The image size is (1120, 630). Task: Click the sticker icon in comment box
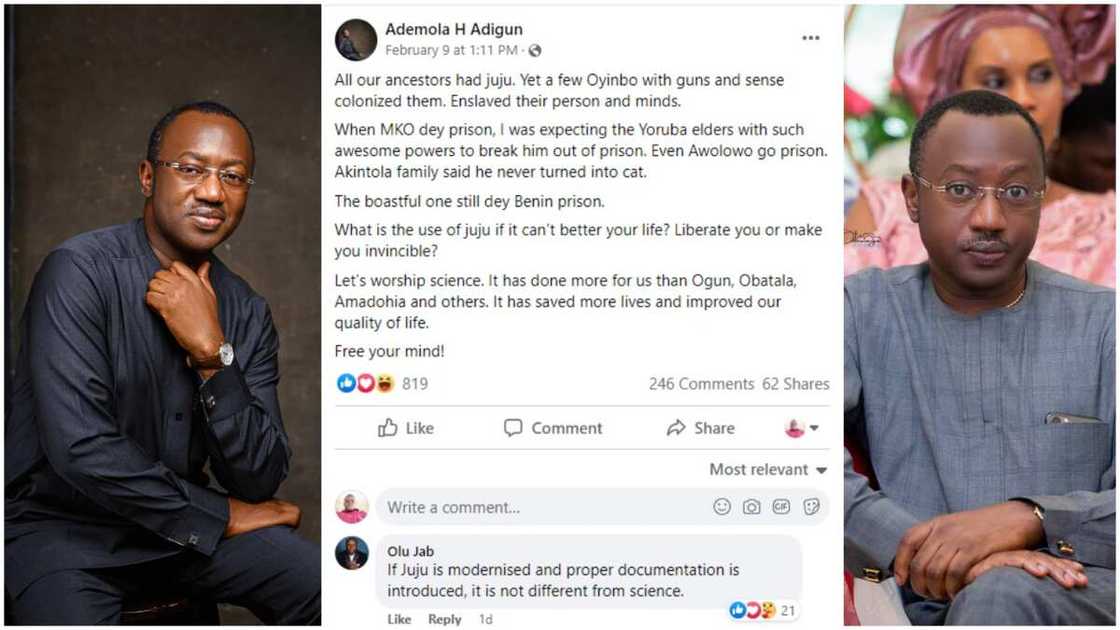[x=811, y=507]
